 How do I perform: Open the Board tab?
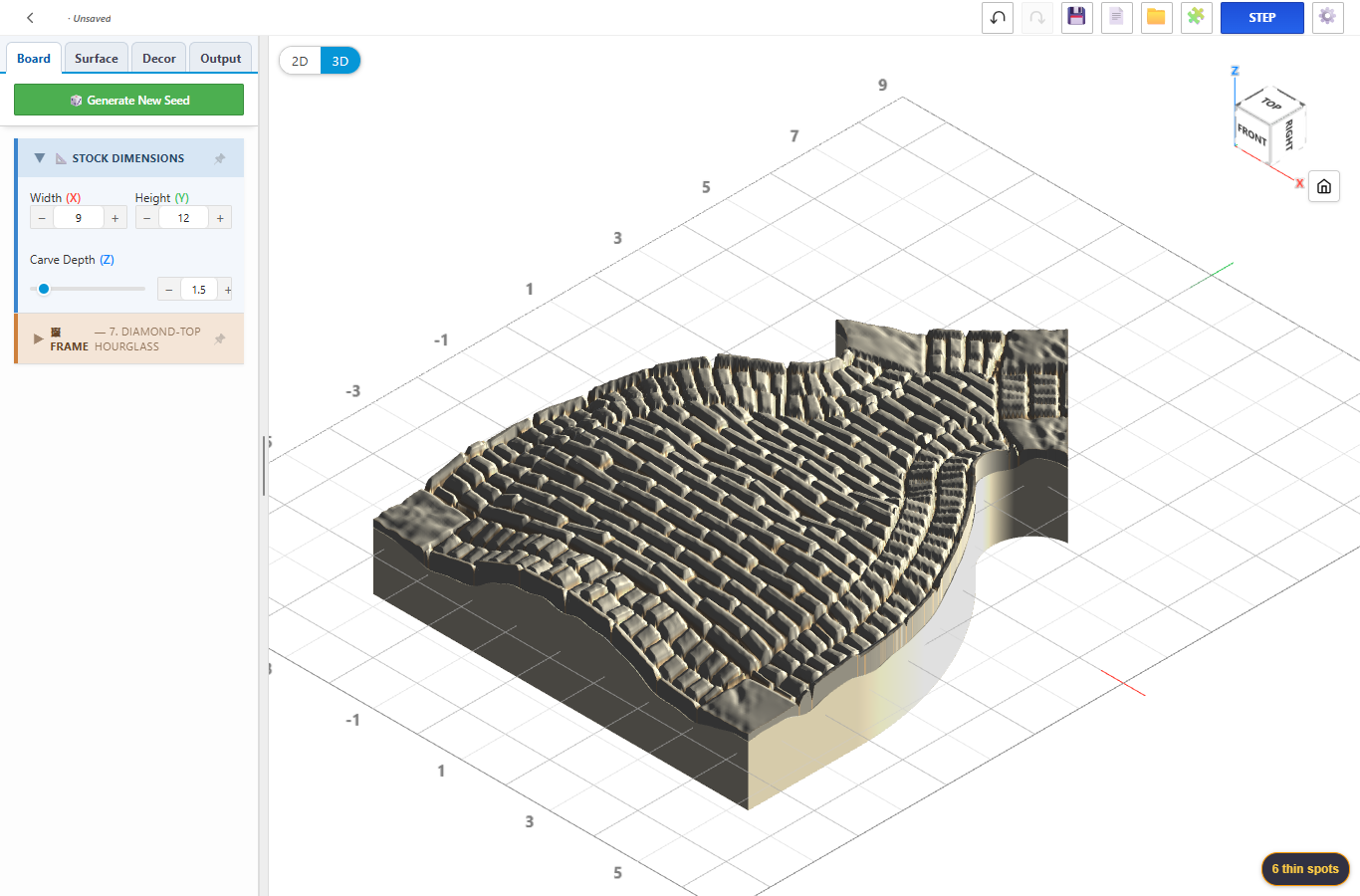(x=34, y=58)
